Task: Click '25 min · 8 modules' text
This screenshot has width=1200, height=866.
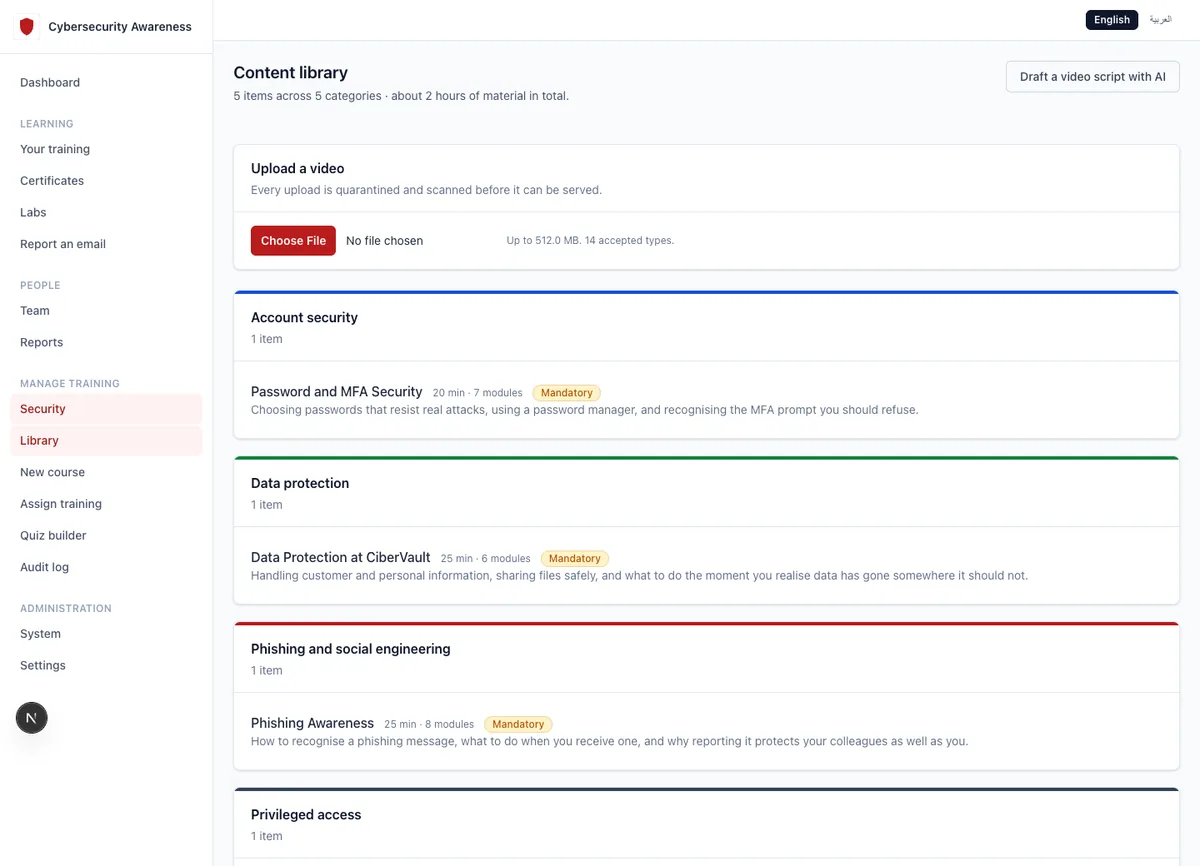Action: coord(429,724)
